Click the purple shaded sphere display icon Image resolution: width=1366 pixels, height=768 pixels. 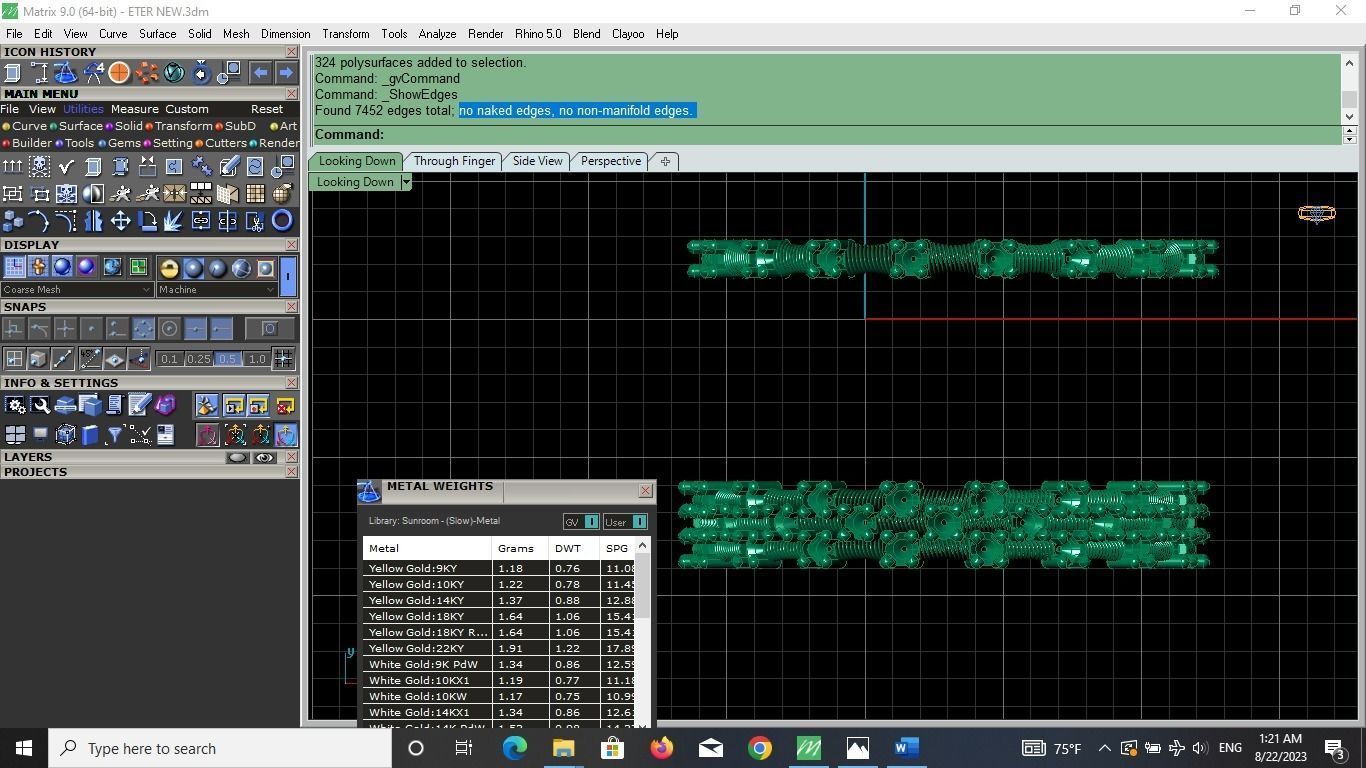pyautogui.click(x=87, y=267)
